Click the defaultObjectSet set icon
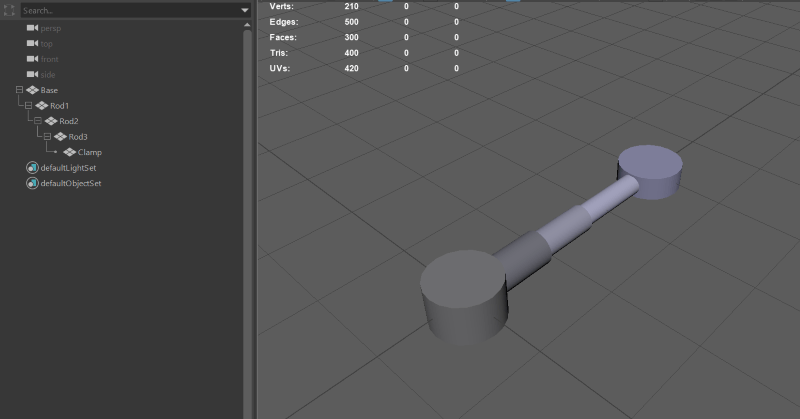This screenshot has width=800, height=419. pos(32,183)
